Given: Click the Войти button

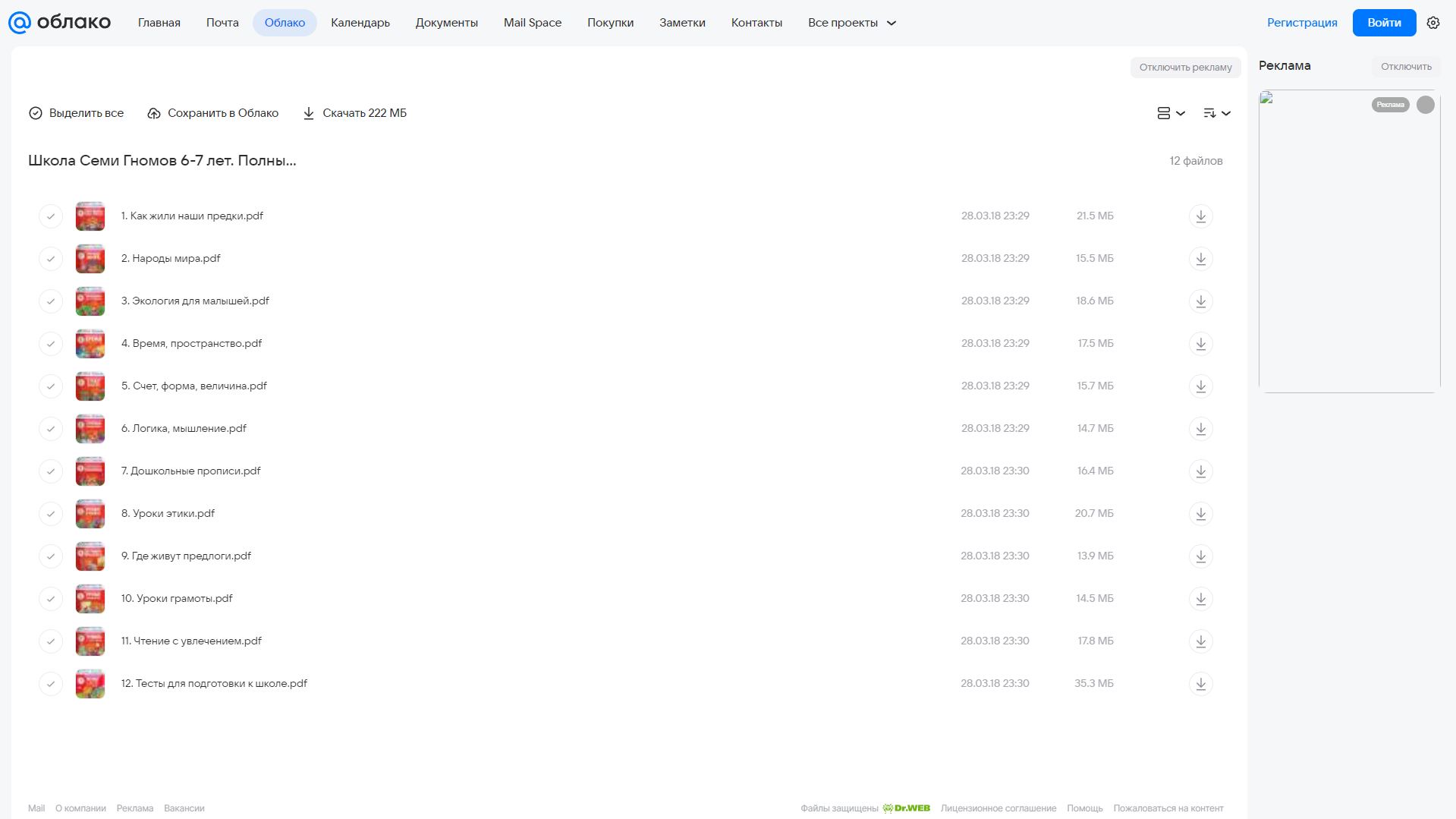Looking at the screenshot, I should (1384, 23).
